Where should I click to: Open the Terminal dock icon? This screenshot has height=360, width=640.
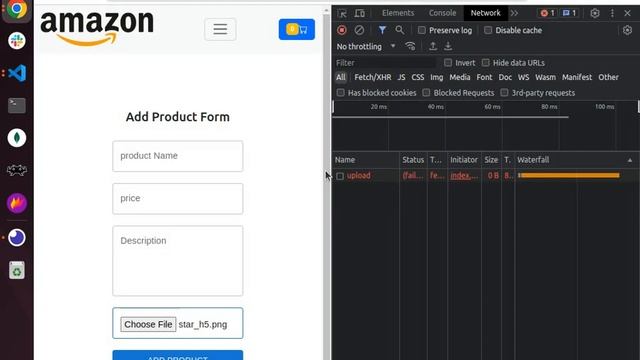[17, 106]
